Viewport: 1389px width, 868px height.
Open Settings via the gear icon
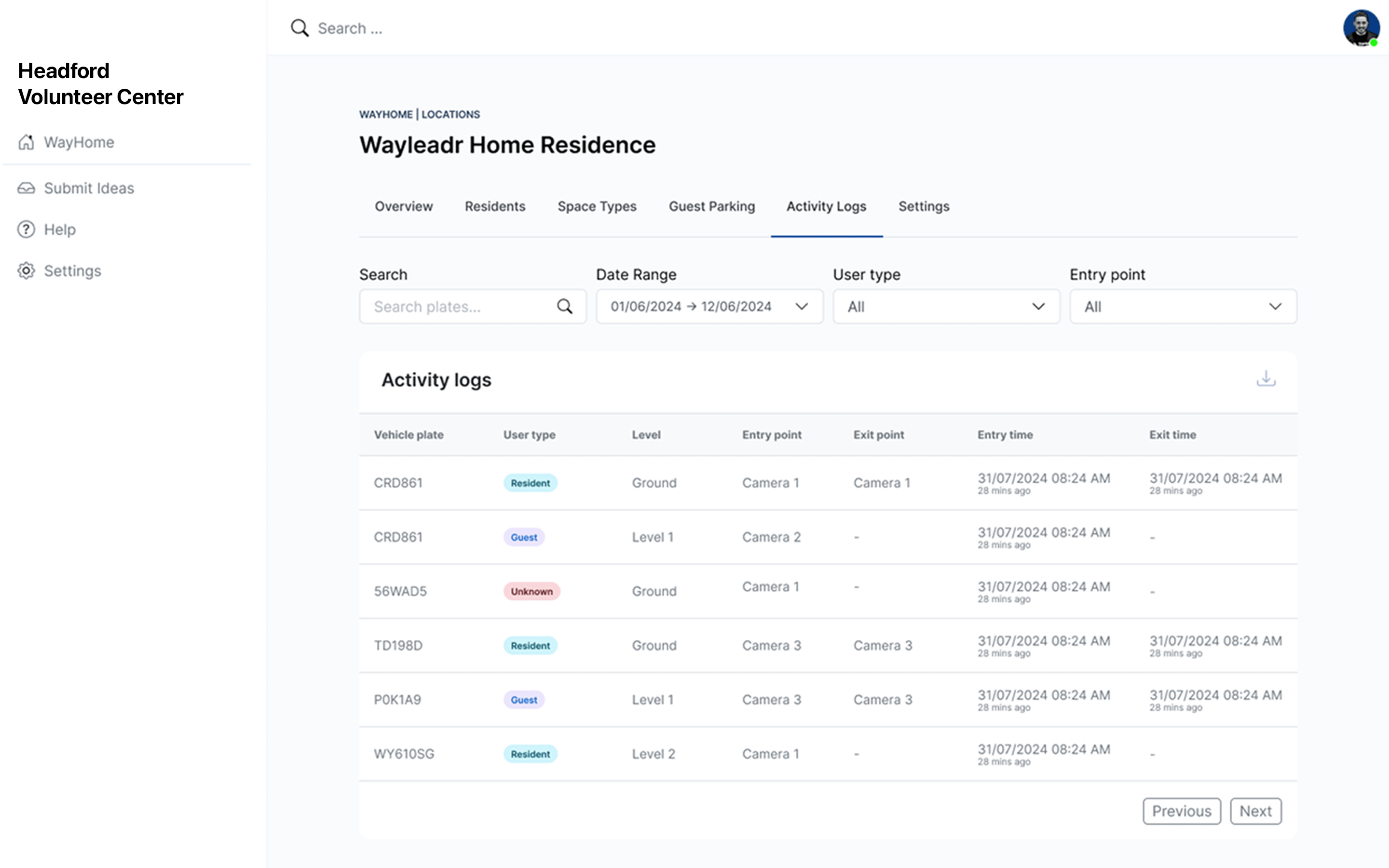[x=26, y=271]
